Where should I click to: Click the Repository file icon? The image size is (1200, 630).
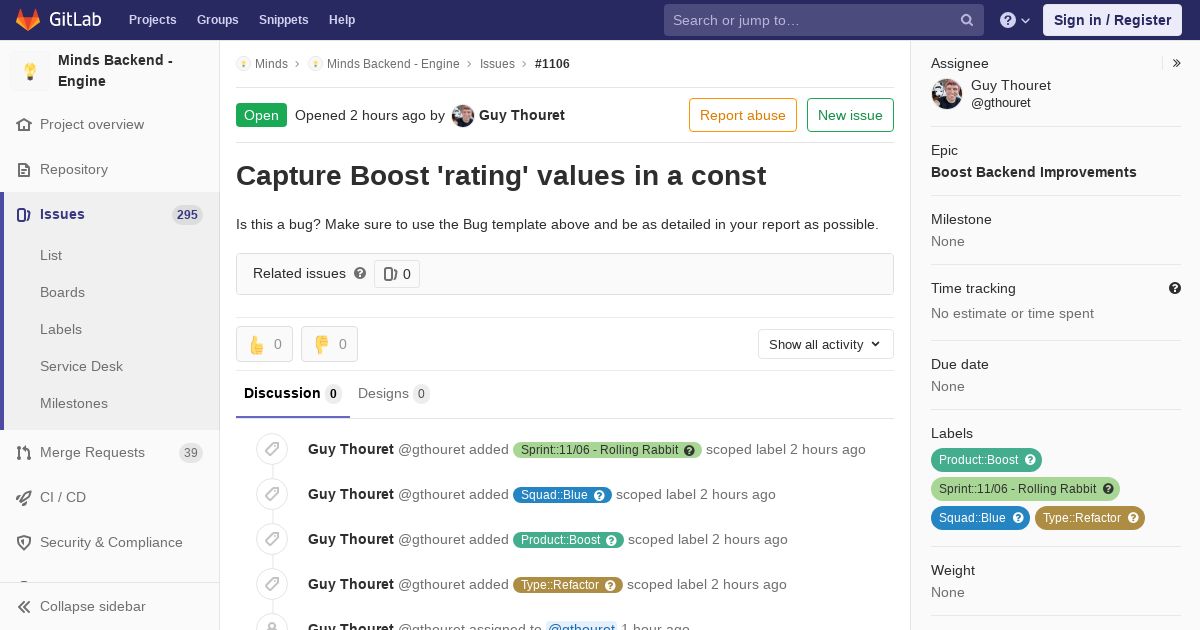click(24, 170)
